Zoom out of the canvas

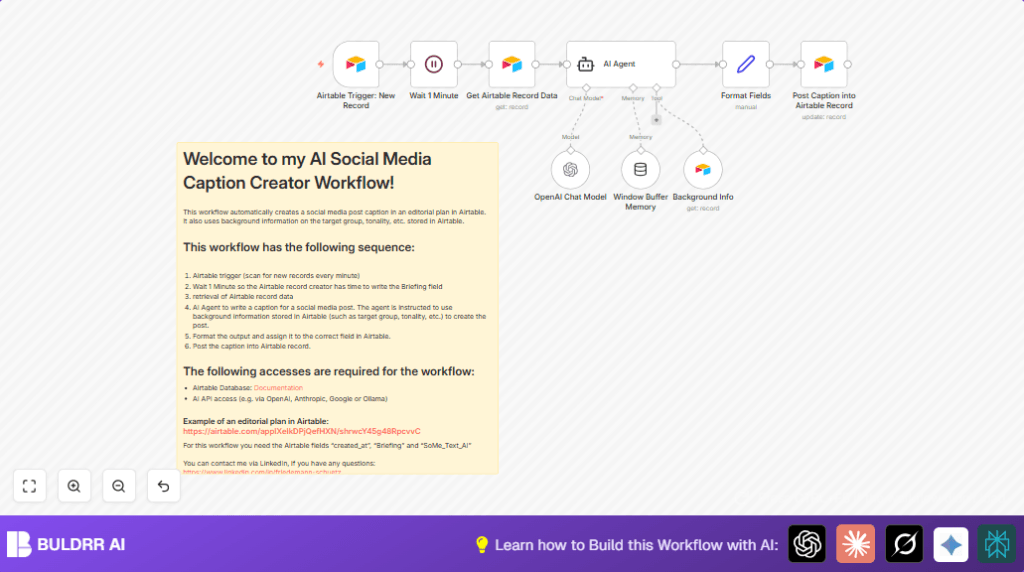click(x=119, y=486)
